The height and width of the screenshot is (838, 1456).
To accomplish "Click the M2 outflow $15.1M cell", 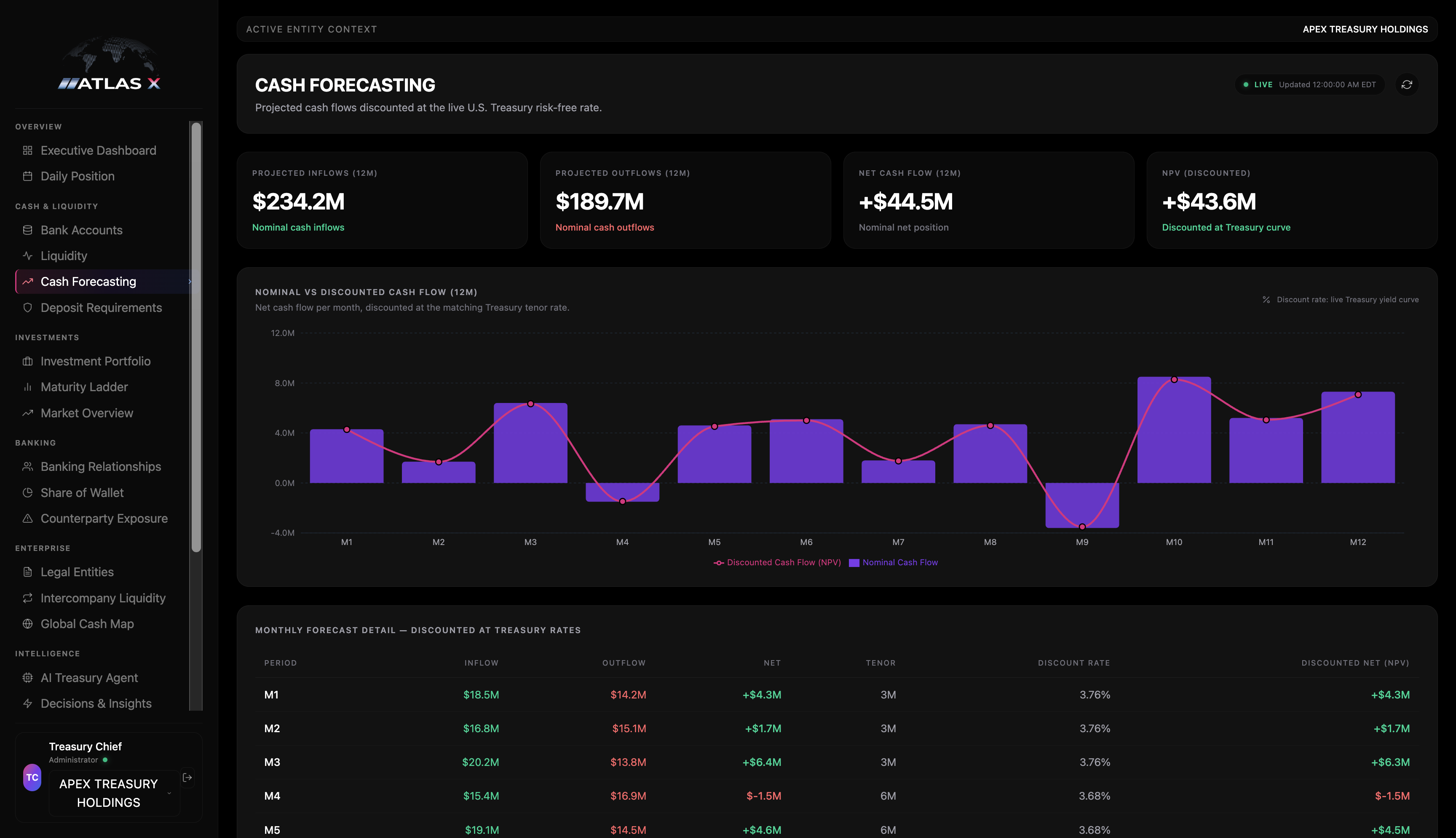I will click(629, 729).
